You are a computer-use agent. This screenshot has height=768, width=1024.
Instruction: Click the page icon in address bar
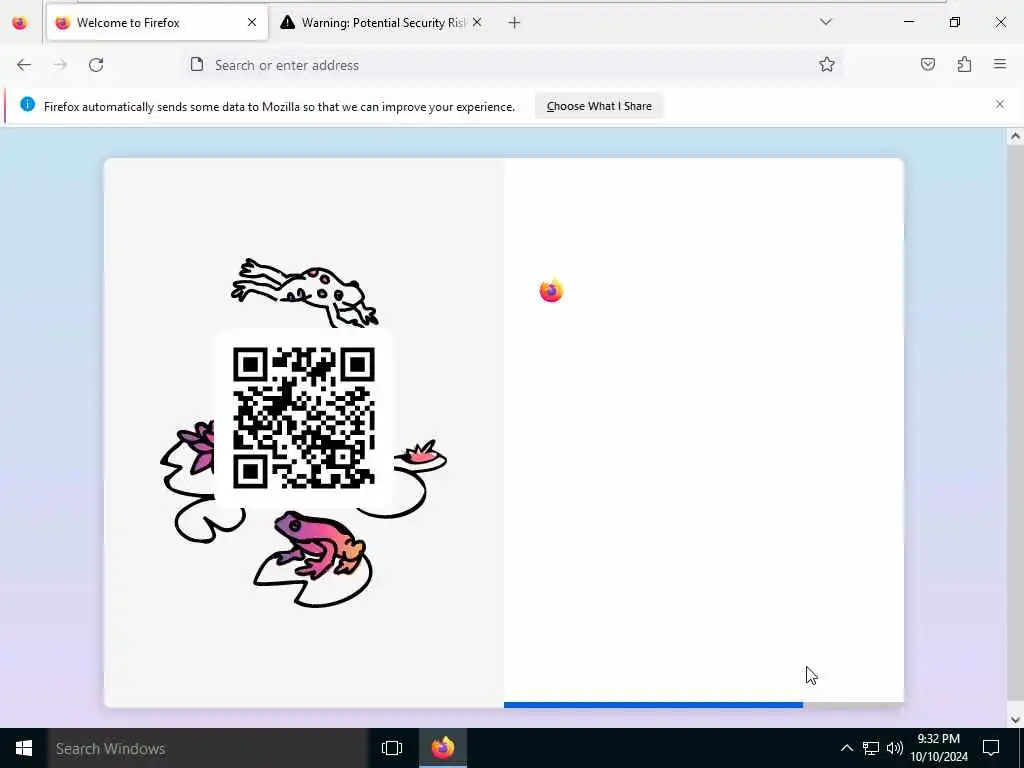197,64
